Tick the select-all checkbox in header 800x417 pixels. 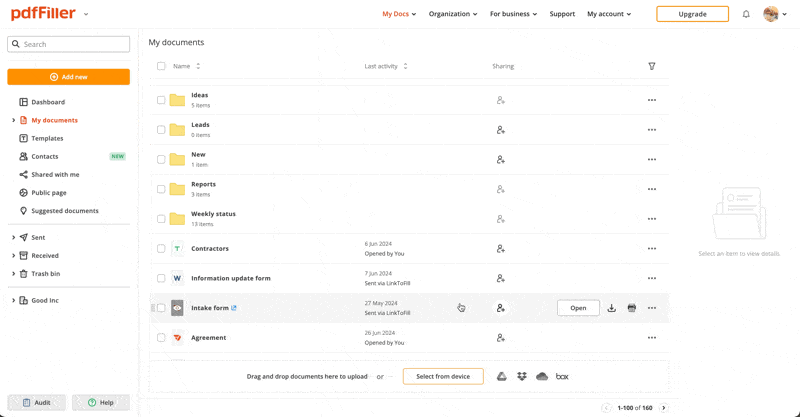(161, 66)
